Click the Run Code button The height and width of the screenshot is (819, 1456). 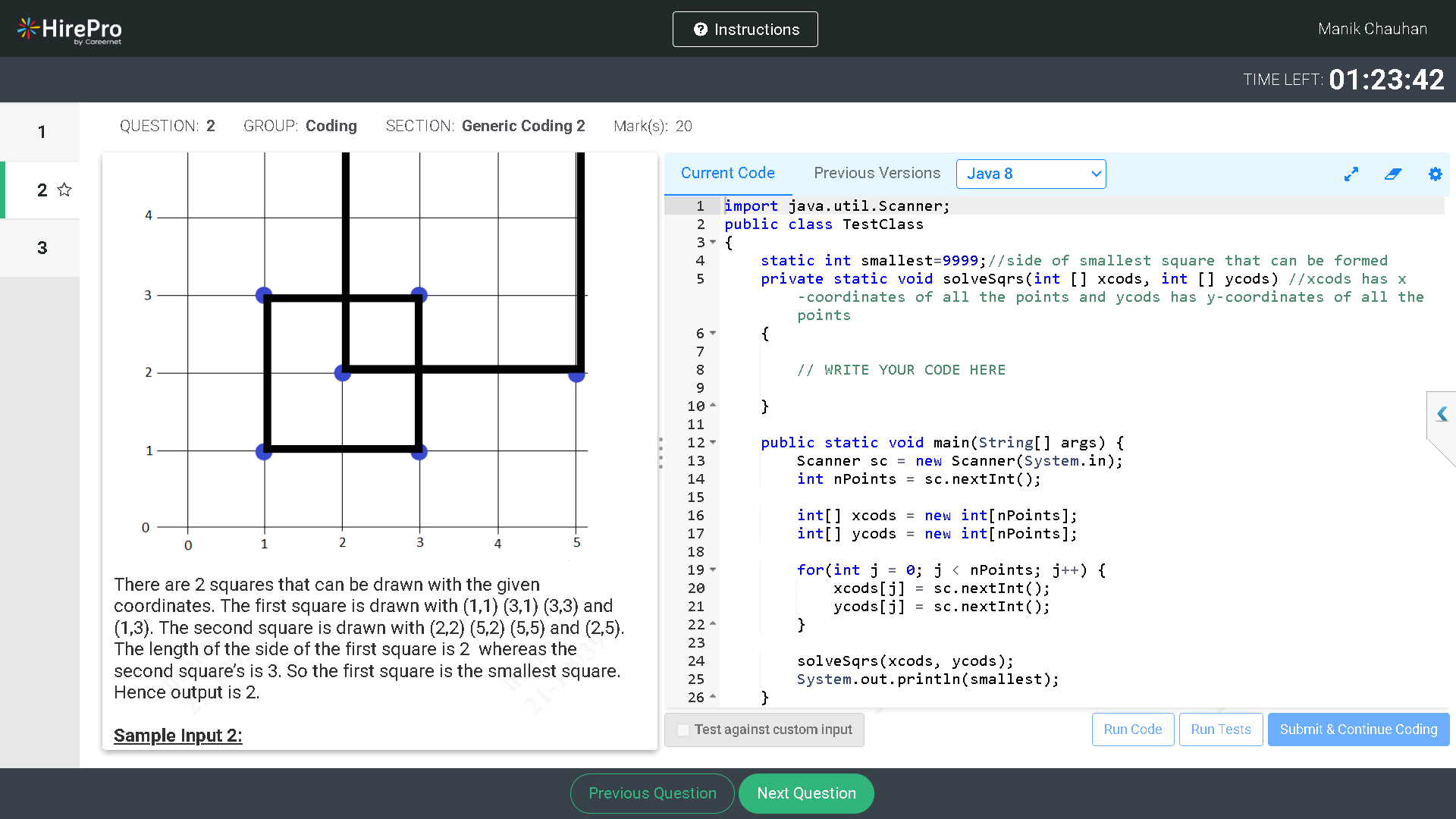tap(1132, 730)
